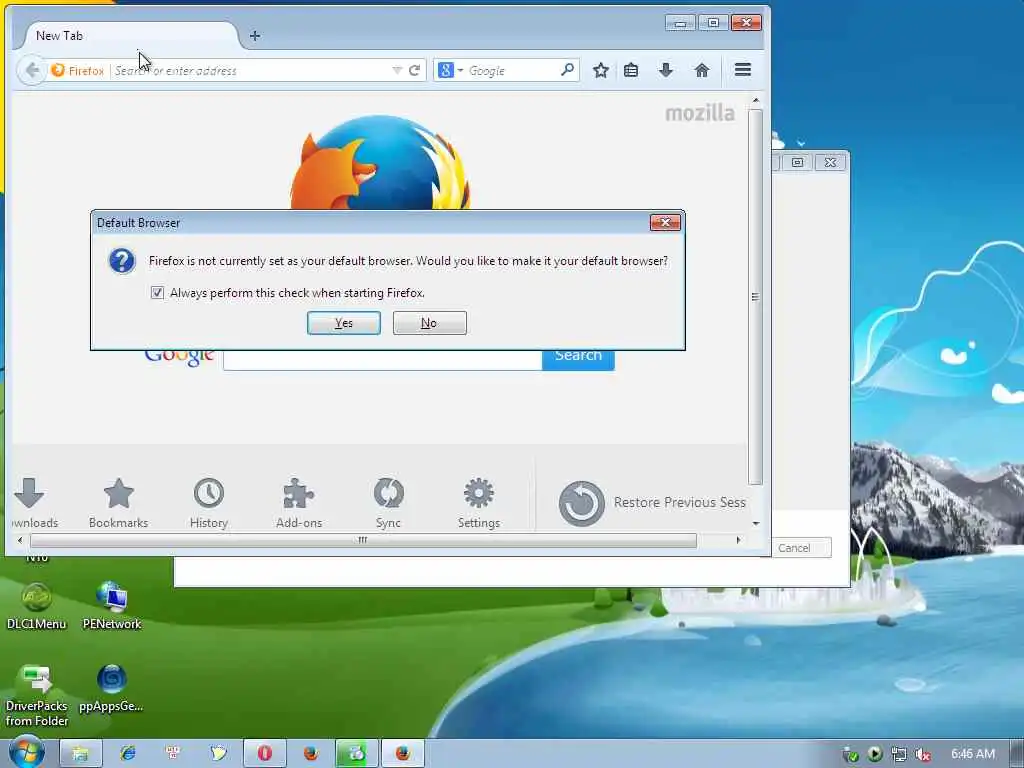Click the 6:46 AM taskbar clock
Screen dimensions: 1024x768
coord(973,754)
